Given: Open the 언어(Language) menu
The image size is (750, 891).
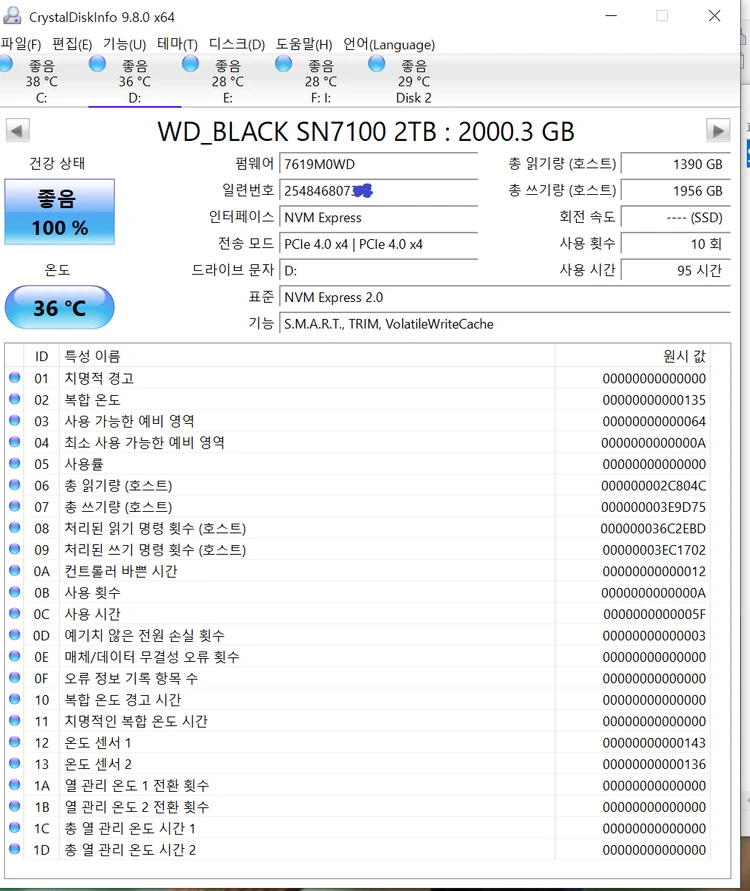Looking at the screenshot, I should (x=389, y=44).
